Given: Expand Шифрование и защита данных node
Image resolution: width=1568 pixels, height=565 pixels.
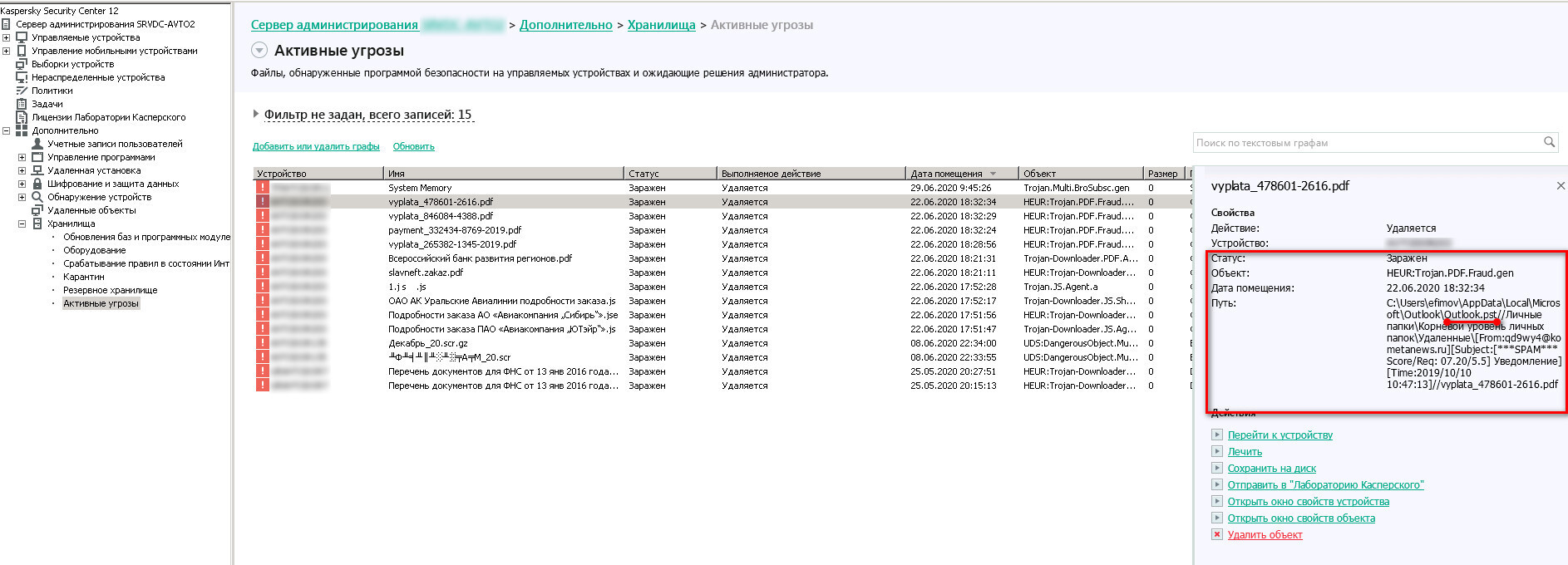Looking at the screenshot, I should 22,184.
